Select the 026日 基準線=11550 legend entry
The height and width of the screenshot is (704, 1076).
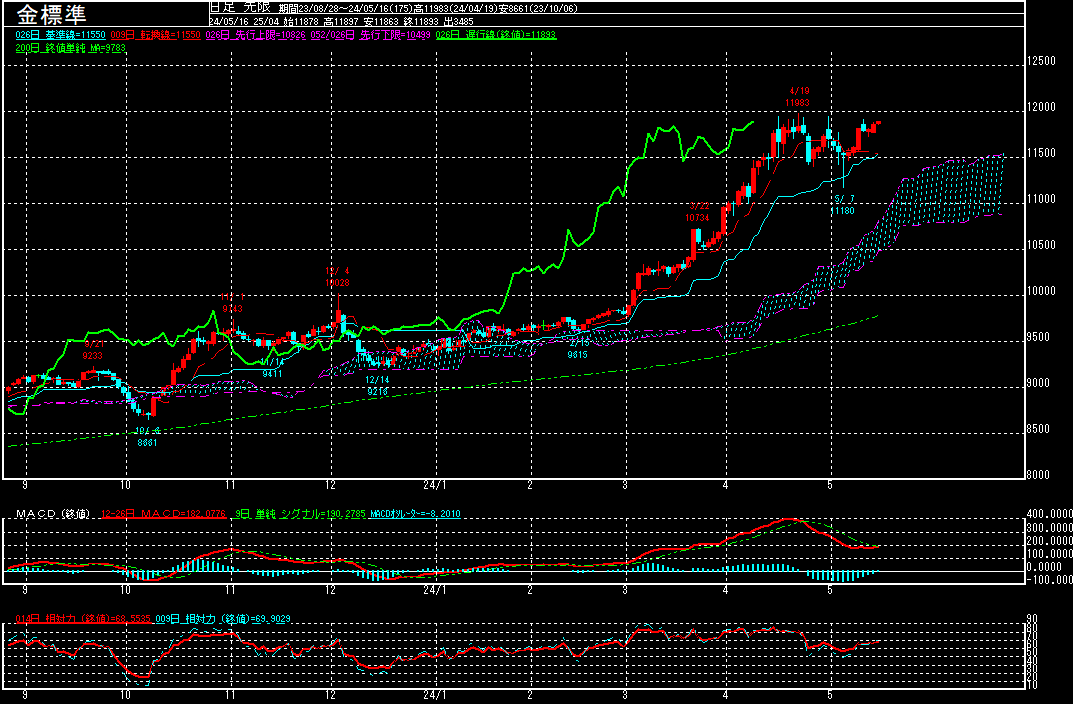click(x=60, y=35)
